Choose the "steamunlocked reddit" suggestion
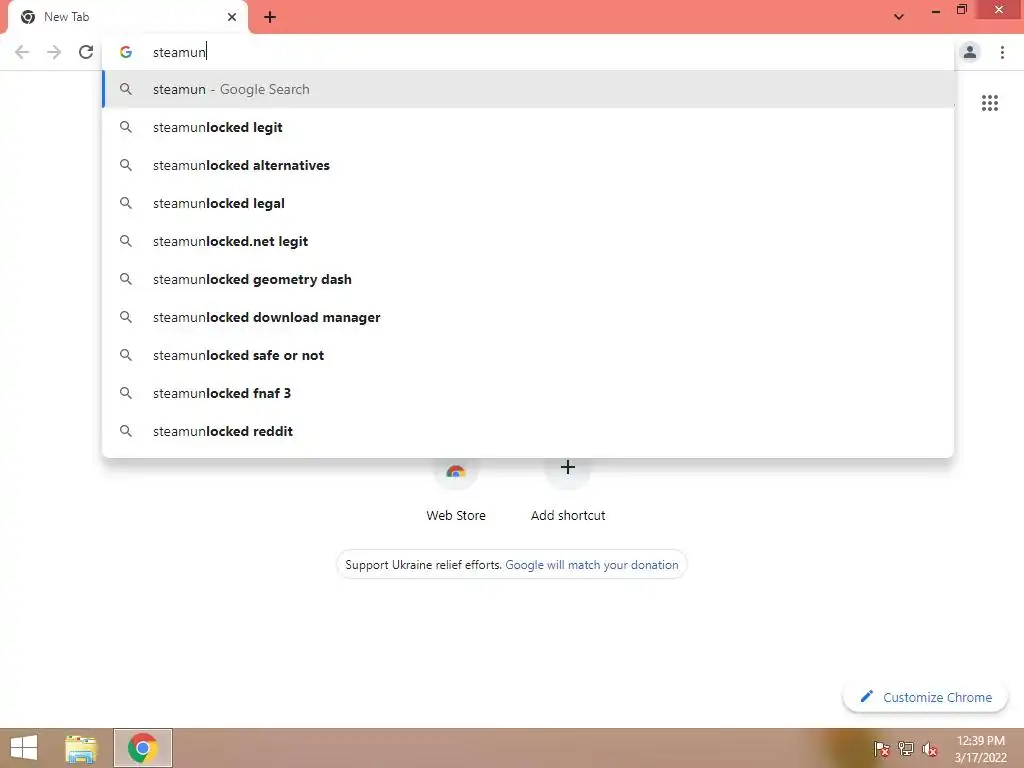Image resolution: width=1024 pixels, height=768 pixels. tap(528, 431)
